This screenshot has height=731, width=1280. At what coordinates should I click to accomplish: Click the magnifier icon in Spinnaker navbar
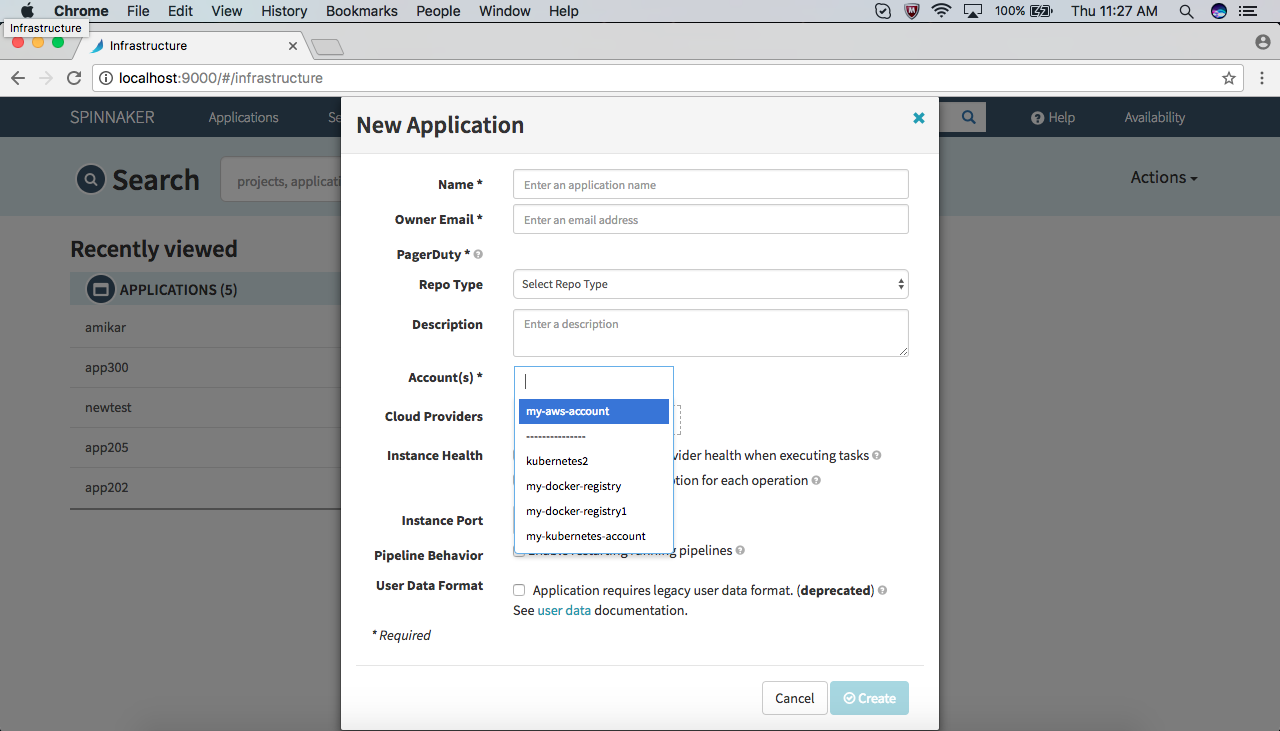click(969, 117)
